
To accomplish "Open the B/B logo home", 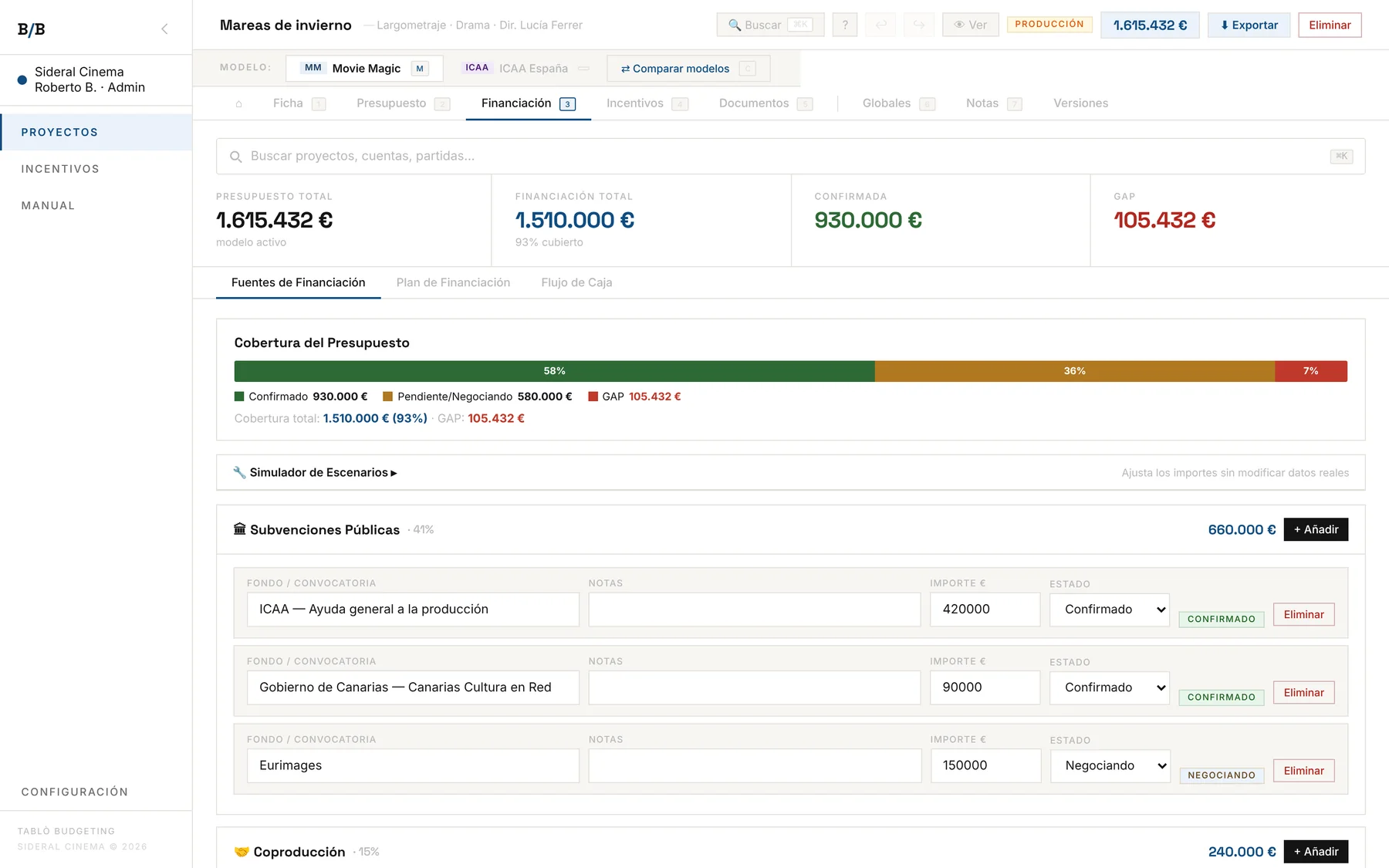I will [x=32, y=29].
